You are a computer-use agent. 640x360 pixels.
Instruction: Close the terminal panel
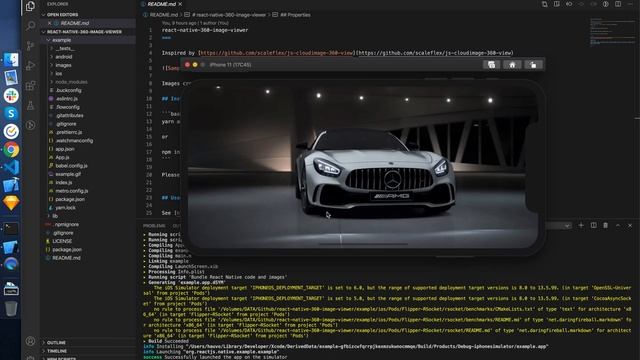point(630,225)
